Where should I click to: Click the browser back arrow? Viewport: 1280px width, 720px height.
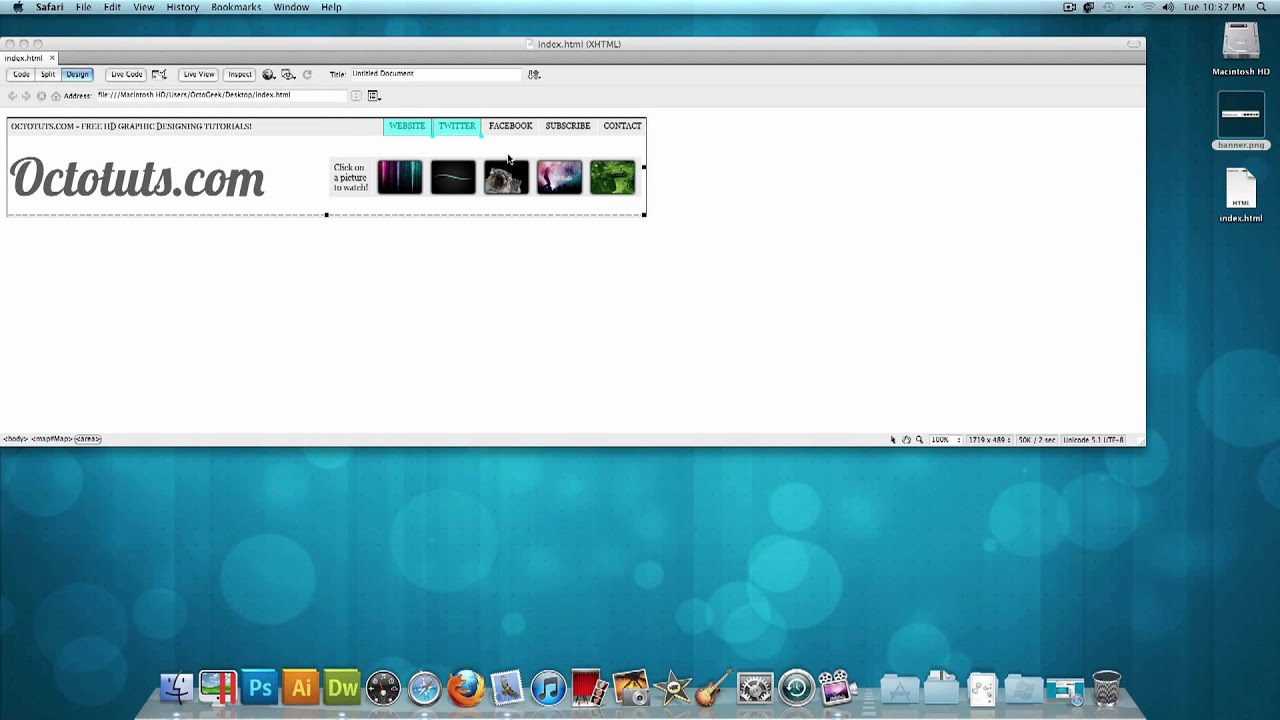pyautogui.click(x=12, y=96)
